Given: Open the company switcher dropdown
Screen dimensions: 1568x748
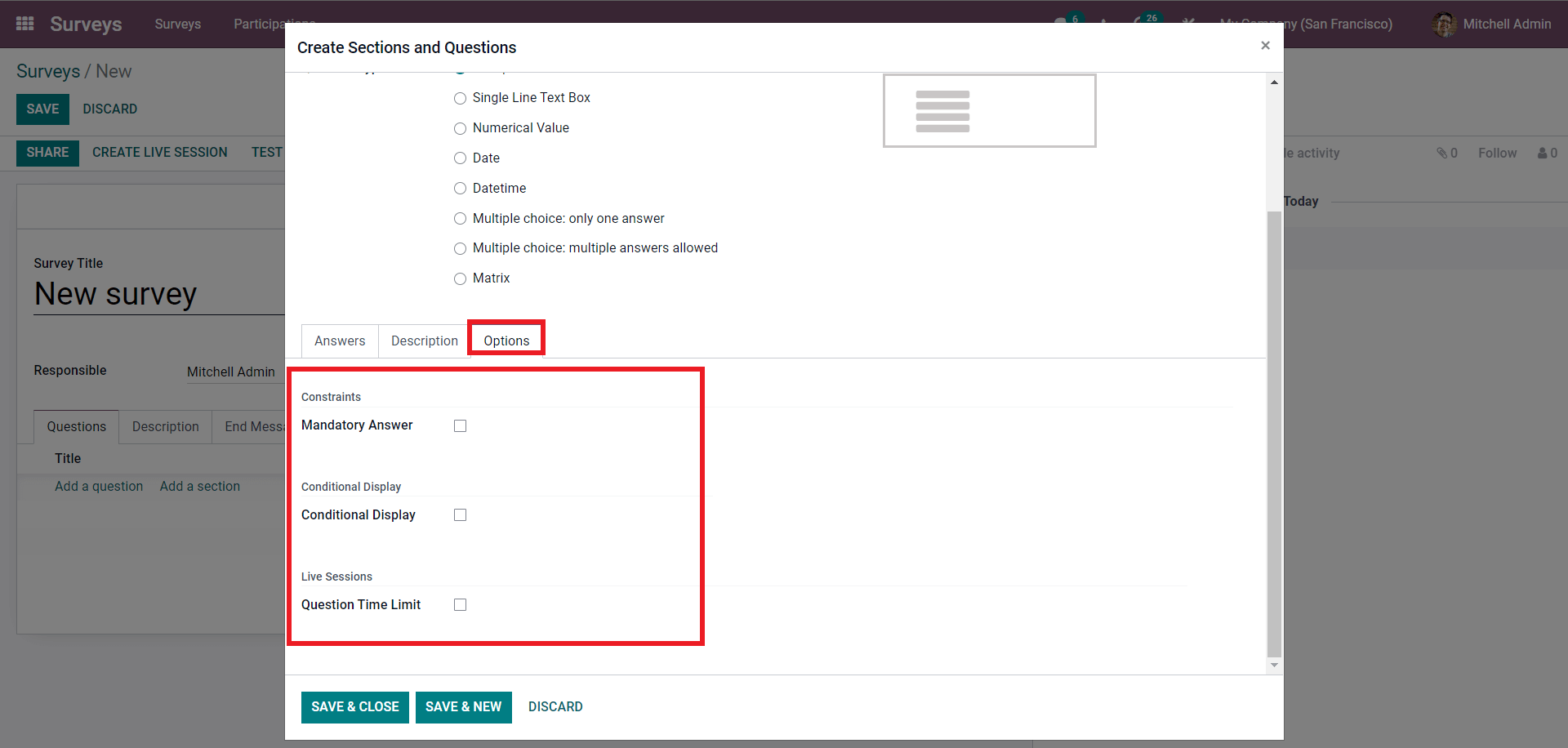Looking at the screenshot, I should tap(1306, 24).
